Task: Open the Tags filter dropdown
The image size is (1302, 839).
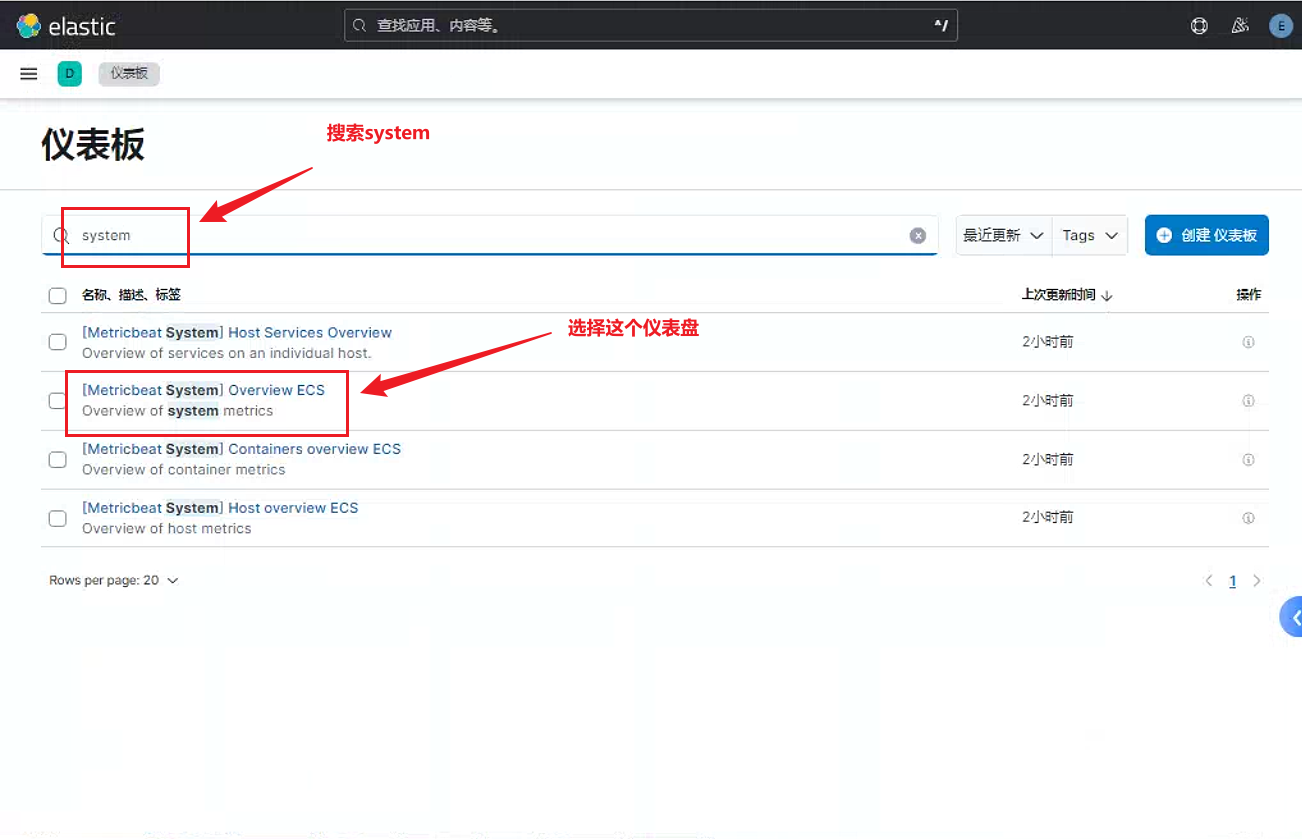Action: pos(1090,235)
